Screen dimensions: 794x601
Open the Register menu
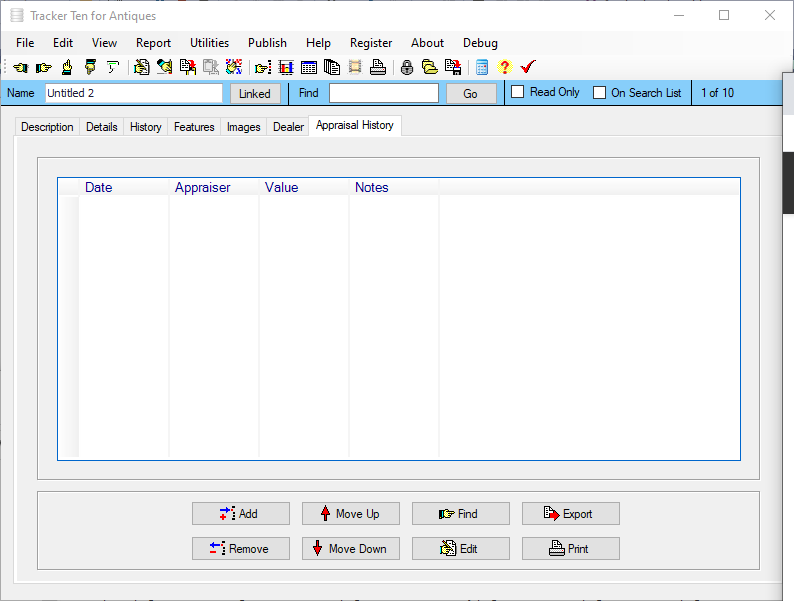371,43
